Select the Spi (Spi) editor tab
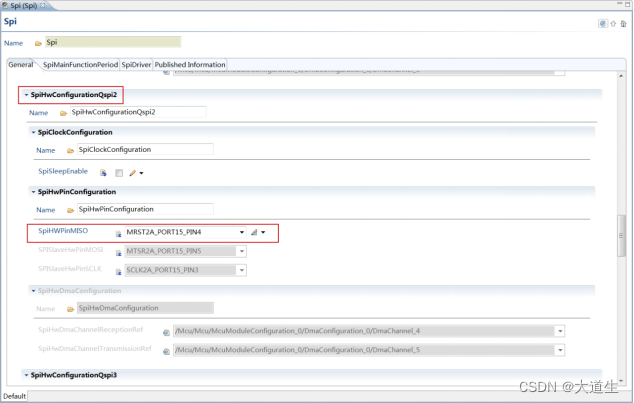Image resolution: width=634 pixels, height=403 pixels. coord(23,6)
